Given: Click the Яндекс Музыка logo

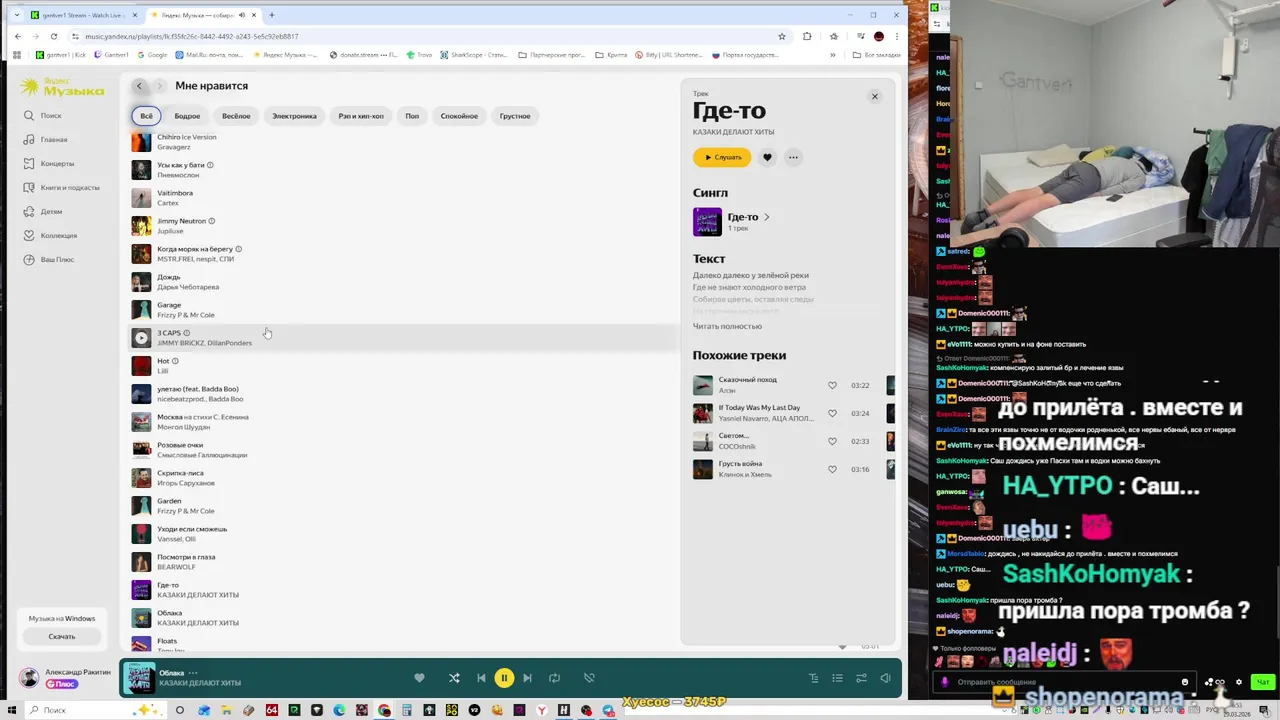Looking at the screenshot, I should (x=62, y=88).
